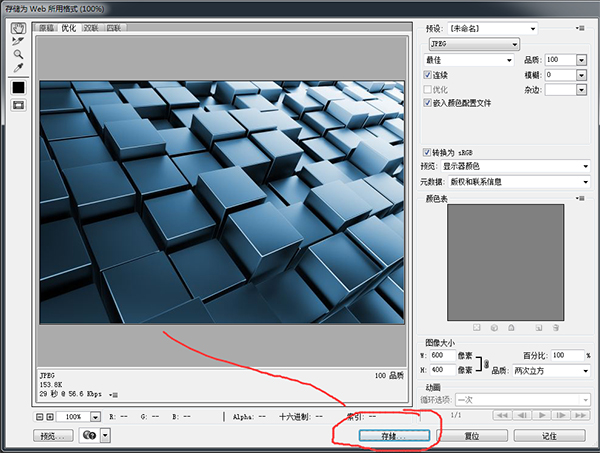This screenshot has height=453, width=600.
Task: Open the 元数据 版权和联系信息 dropdown
Action: click(519, 182)
